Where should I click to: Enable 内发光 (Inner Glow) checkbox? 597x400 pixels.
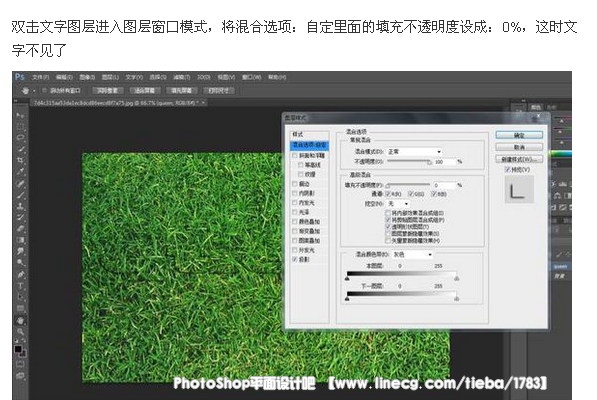click(x=295, y=203)
